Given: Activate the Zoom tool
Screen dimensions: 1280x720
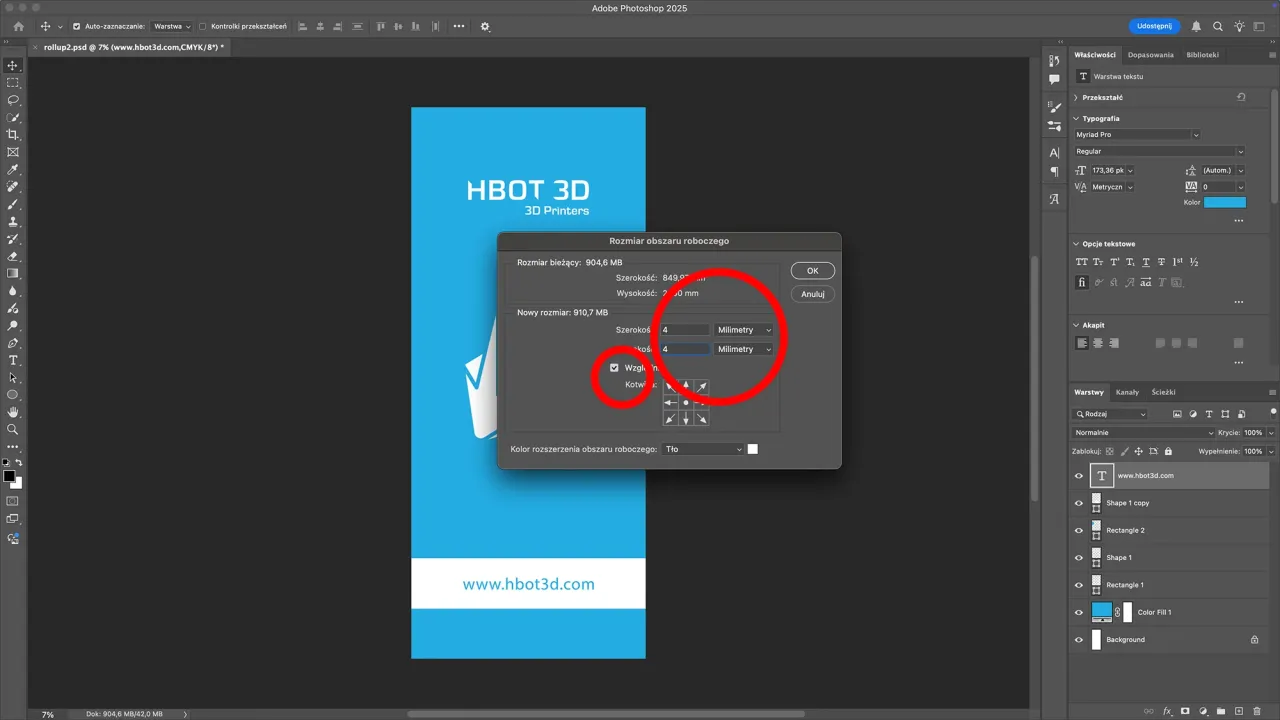Looking at the screenshot, I should tap(12, 429).
